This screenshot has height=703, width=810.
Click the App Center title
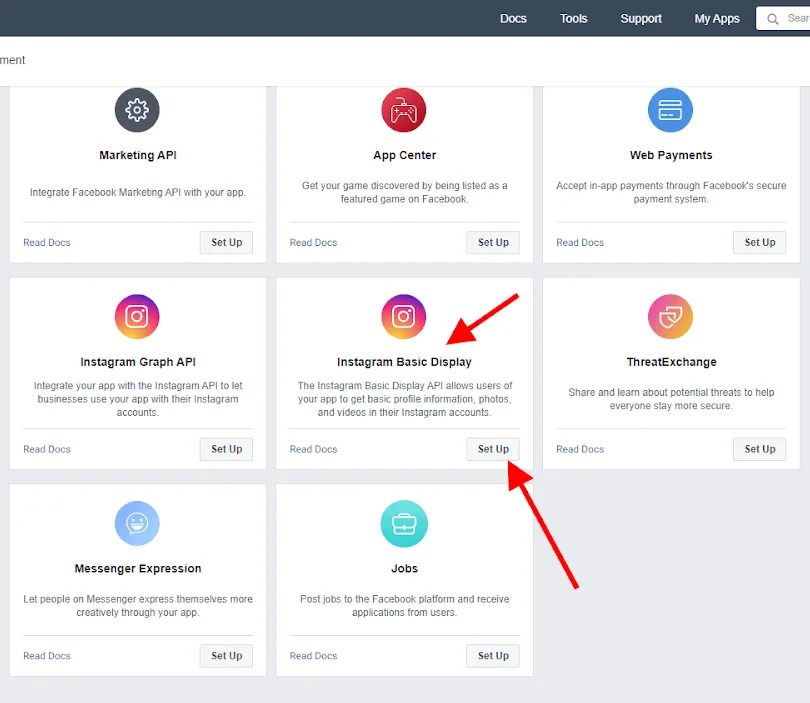(x=404, y=155)
